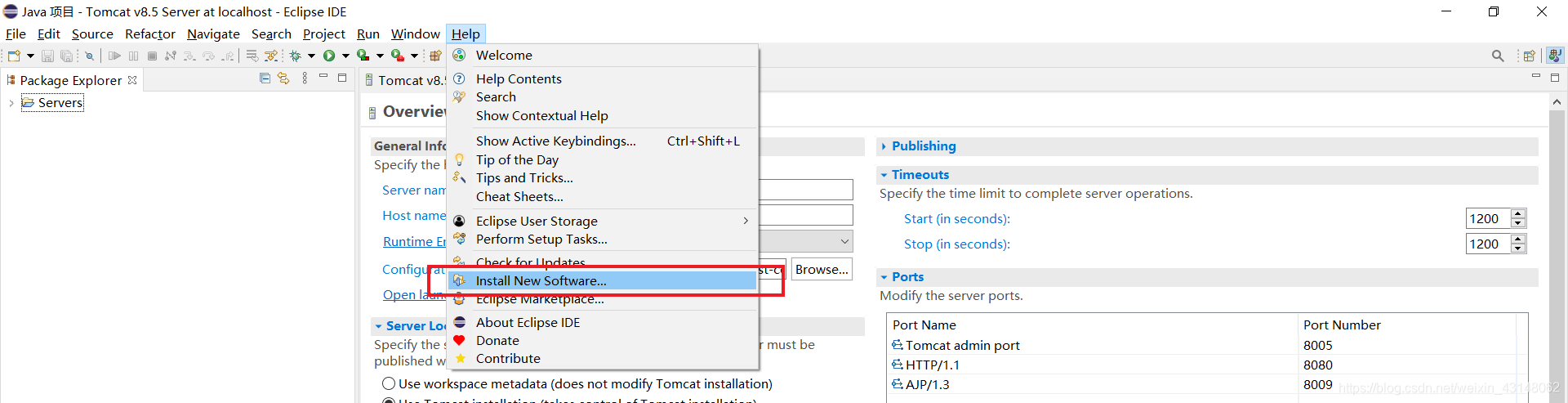Collapse the Ports section

click(x=884, y=277)
